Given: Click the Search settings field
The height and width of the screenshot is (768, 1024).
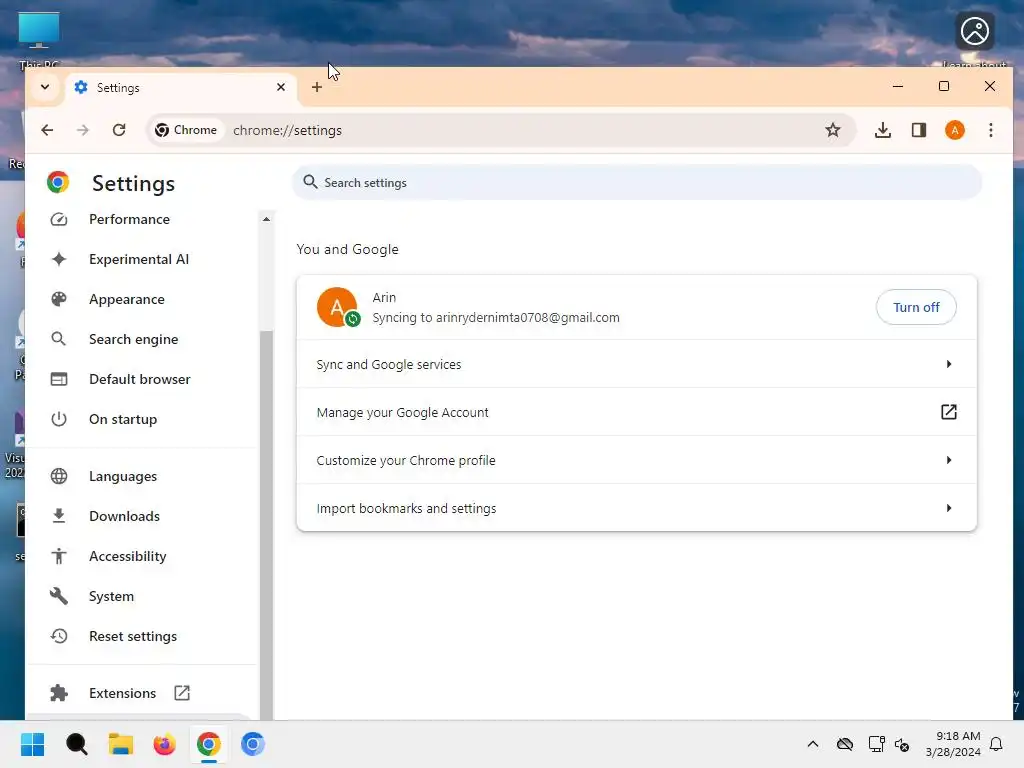Looking at the screenshot, I should click(637, 182).
